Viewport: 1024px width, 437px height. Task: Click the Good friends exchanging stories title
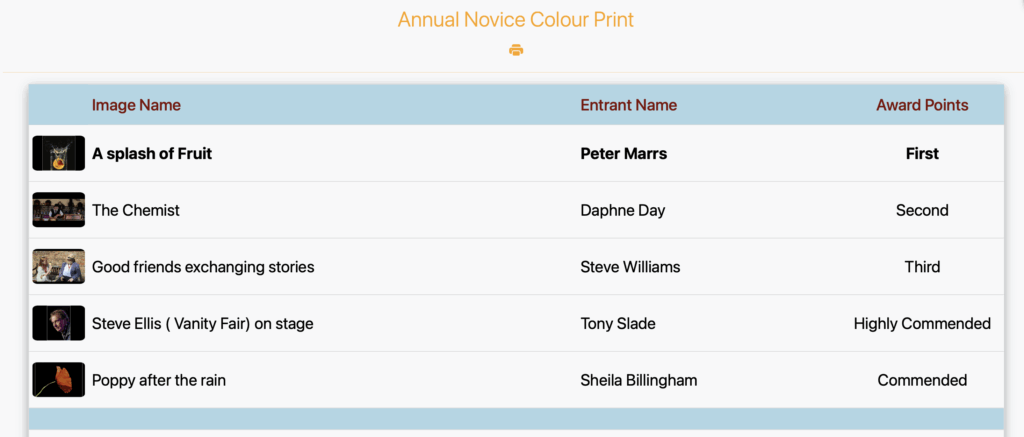point(203,267)
